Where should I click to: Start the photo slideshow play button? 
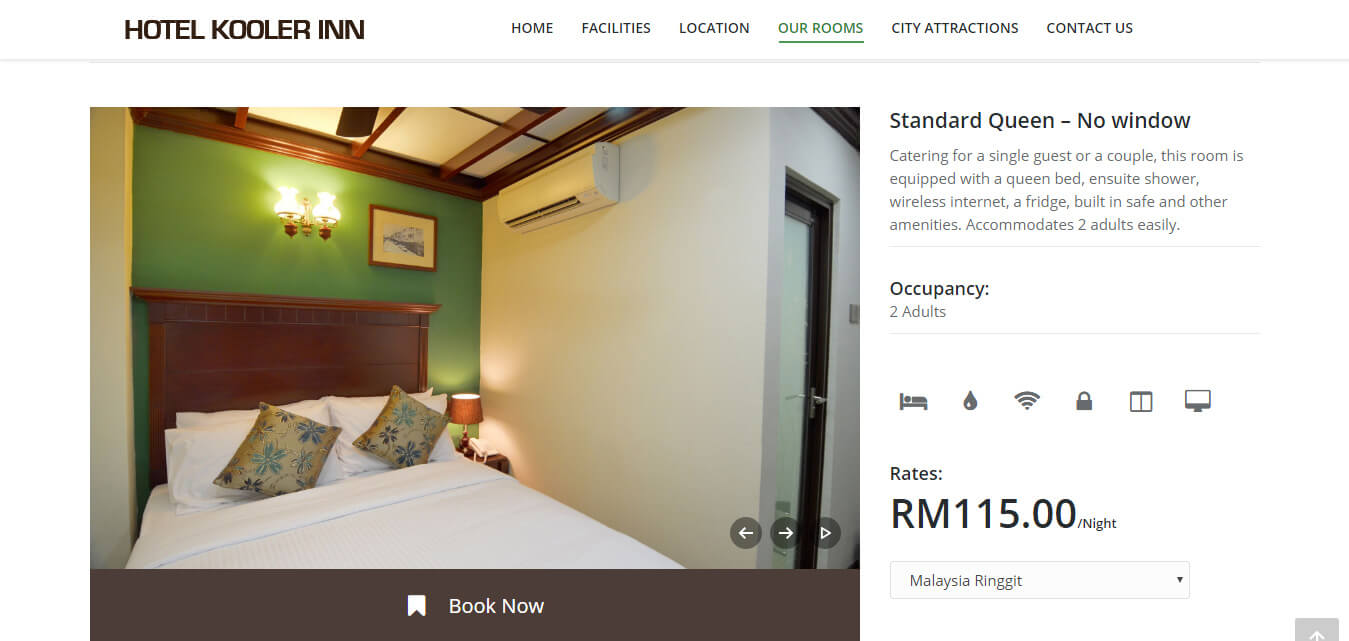click(x=825, y=533)
